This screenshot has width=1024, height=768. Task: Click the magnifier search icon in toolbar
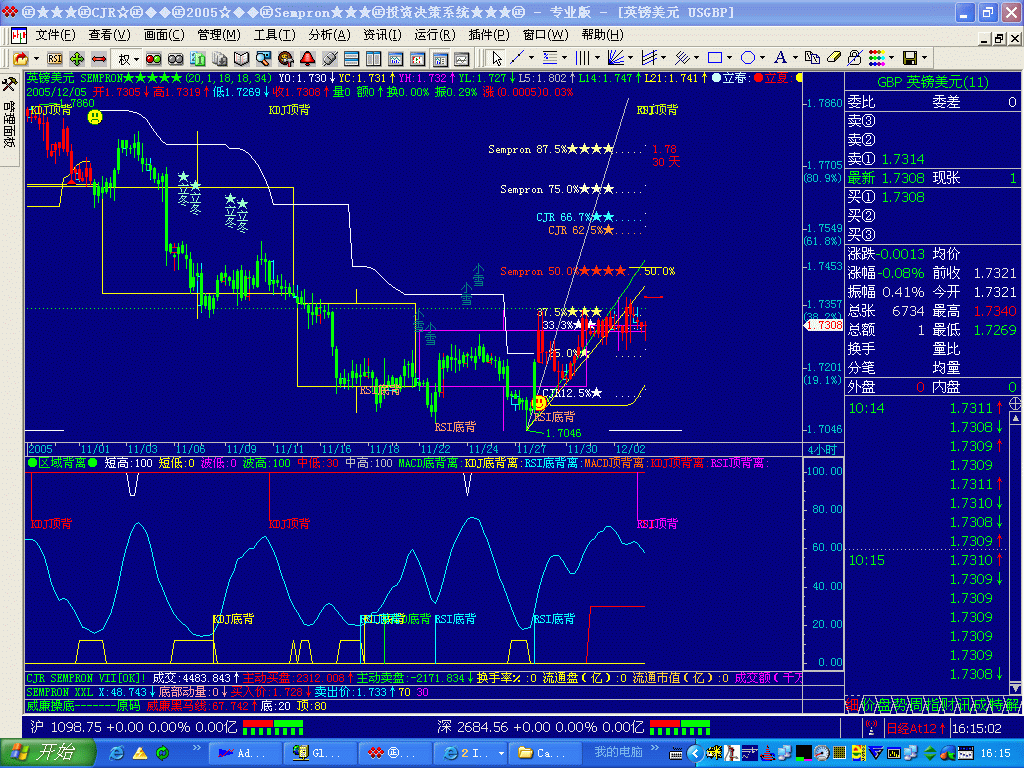(x=263, y=59)
